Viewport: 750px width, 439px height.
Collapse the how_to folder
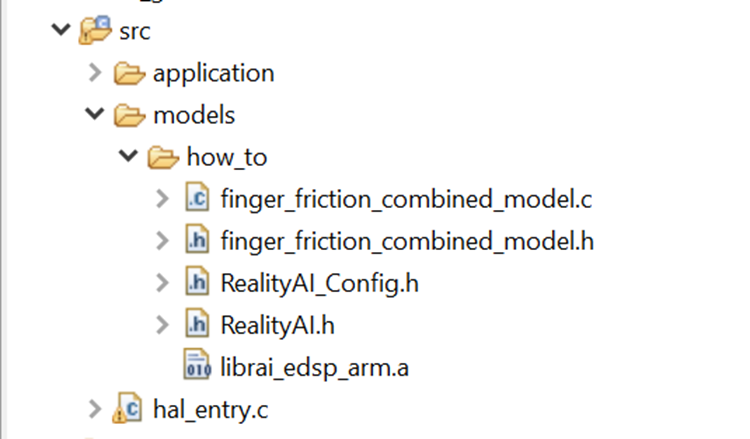click(128, 157)
